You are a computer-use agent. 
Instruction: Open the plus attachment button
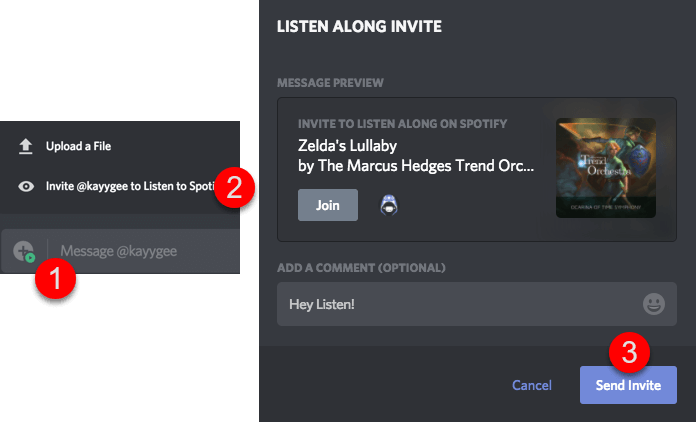coord(24,251)
